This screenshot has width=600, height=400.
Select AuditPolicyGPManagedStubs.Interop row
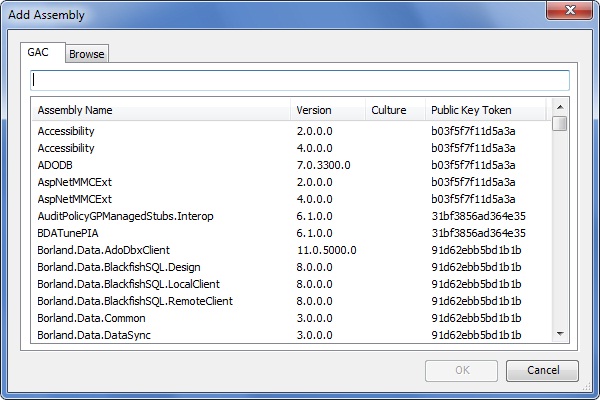click(x=291, y=216)
